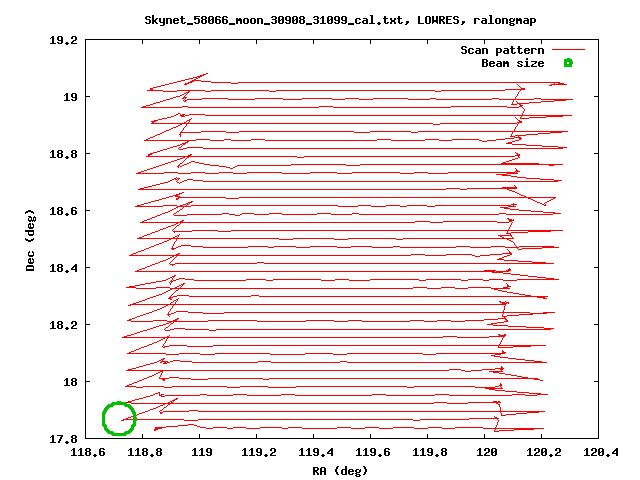Click the 118.6 RA axis tick label
640x480 pixels.
87,452
